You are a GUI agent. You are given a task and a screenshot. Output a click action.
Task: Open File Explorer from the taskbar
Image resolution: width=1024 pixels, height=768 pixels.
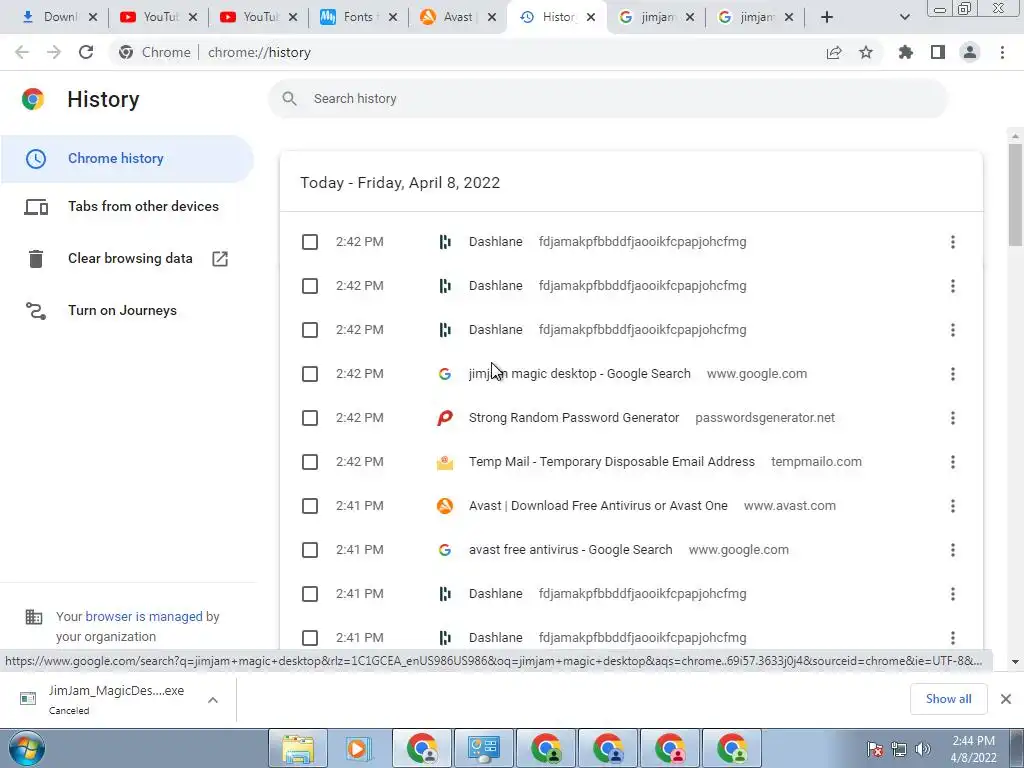point(298,748)
